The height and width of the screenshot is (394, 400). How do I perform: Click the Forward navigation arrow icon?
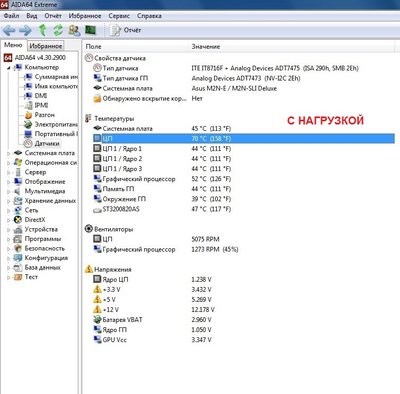point(25,30)
